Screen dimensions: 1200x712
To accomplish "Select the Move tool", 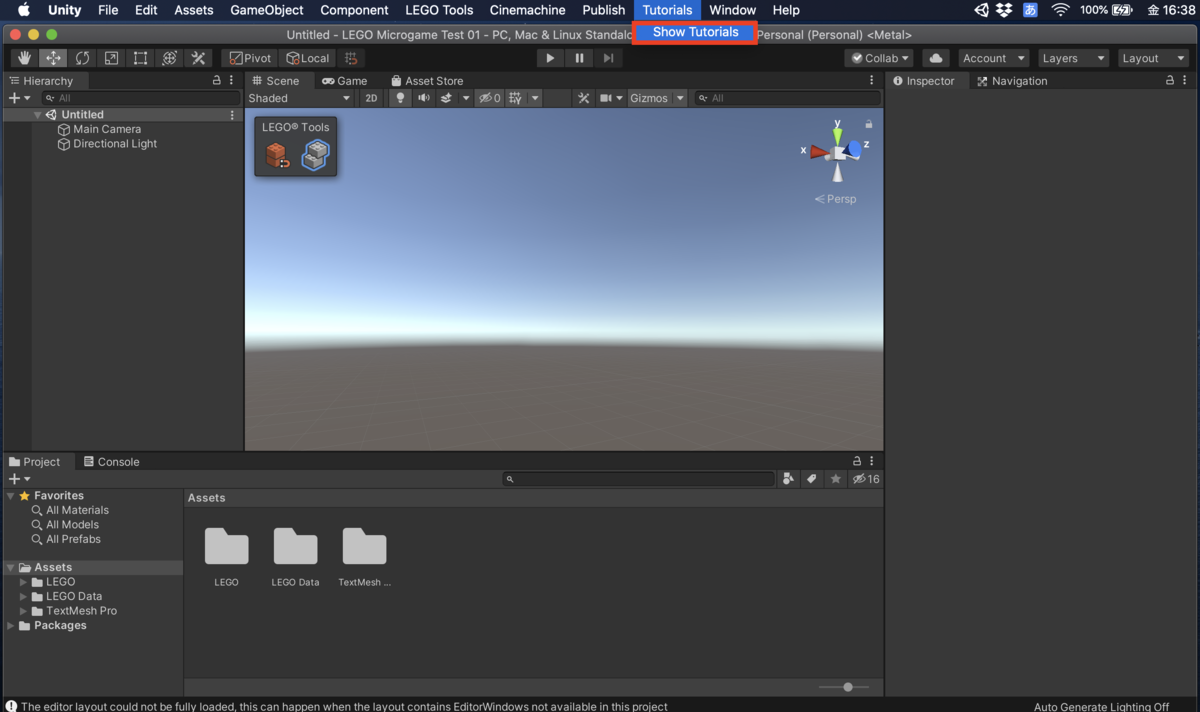I will (x=53, y=58).
